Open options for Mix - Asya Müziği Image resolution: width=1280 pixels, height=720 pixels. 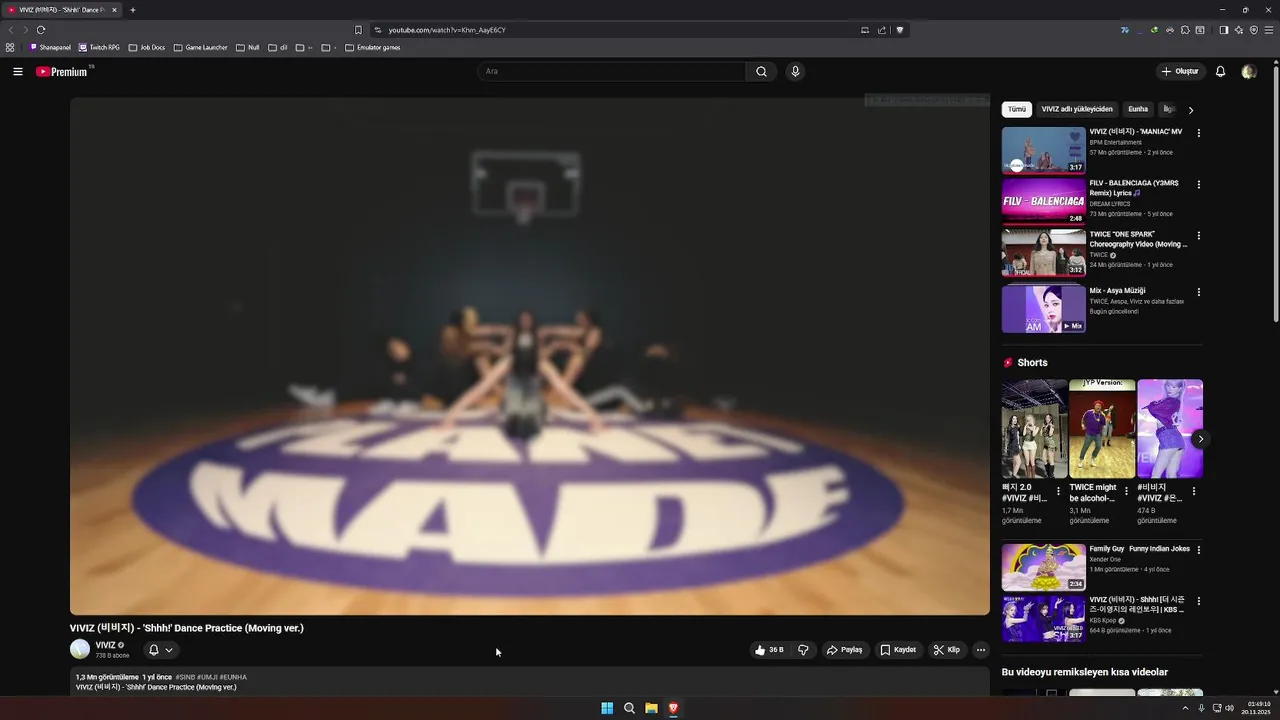pyautogui.click(x=1199, y=292)
